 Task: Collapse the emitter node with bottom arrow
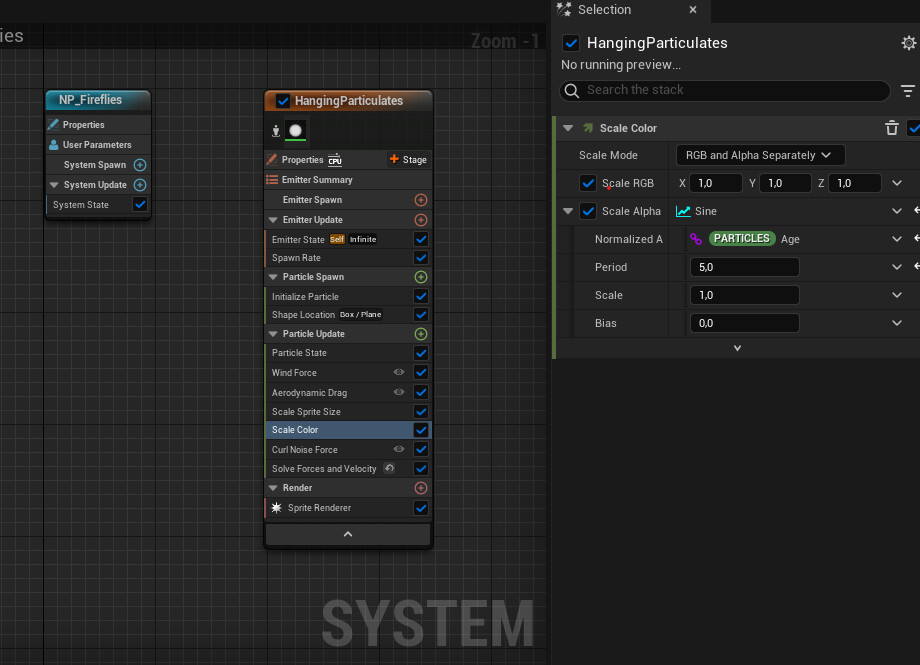tap(348, 534)
